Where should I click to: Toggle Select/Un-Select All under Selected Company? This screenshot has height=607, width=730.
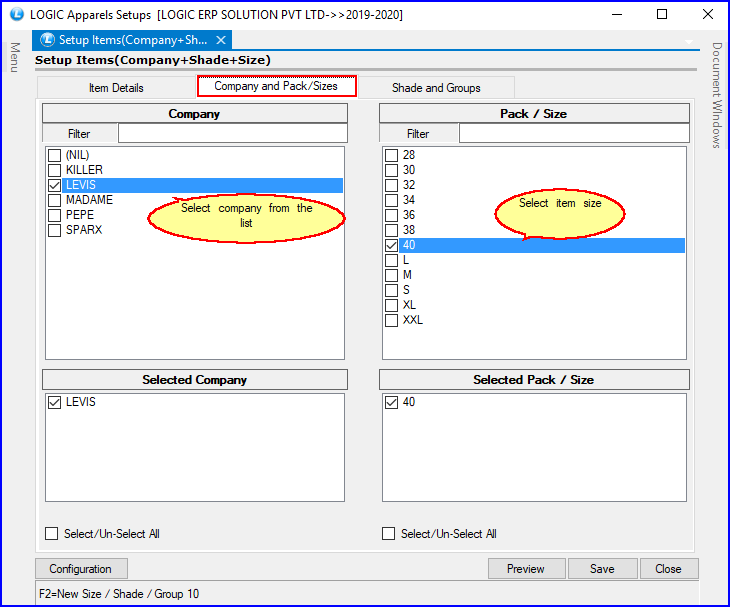52,534
